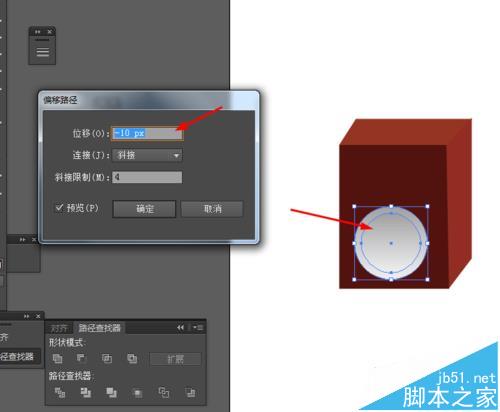Click the Intersect shape mode icon
Viewport: 500px width, 412px height.
107,359
